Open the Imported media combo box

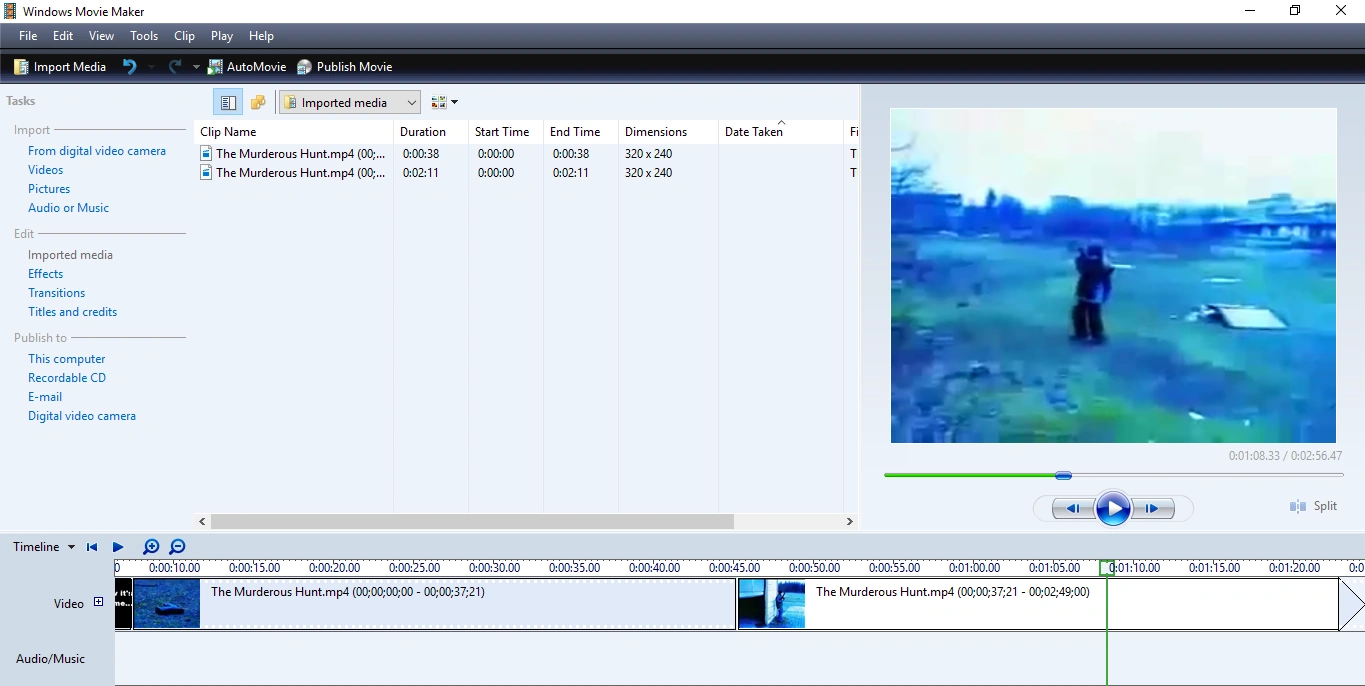click(x=350, y=102)
